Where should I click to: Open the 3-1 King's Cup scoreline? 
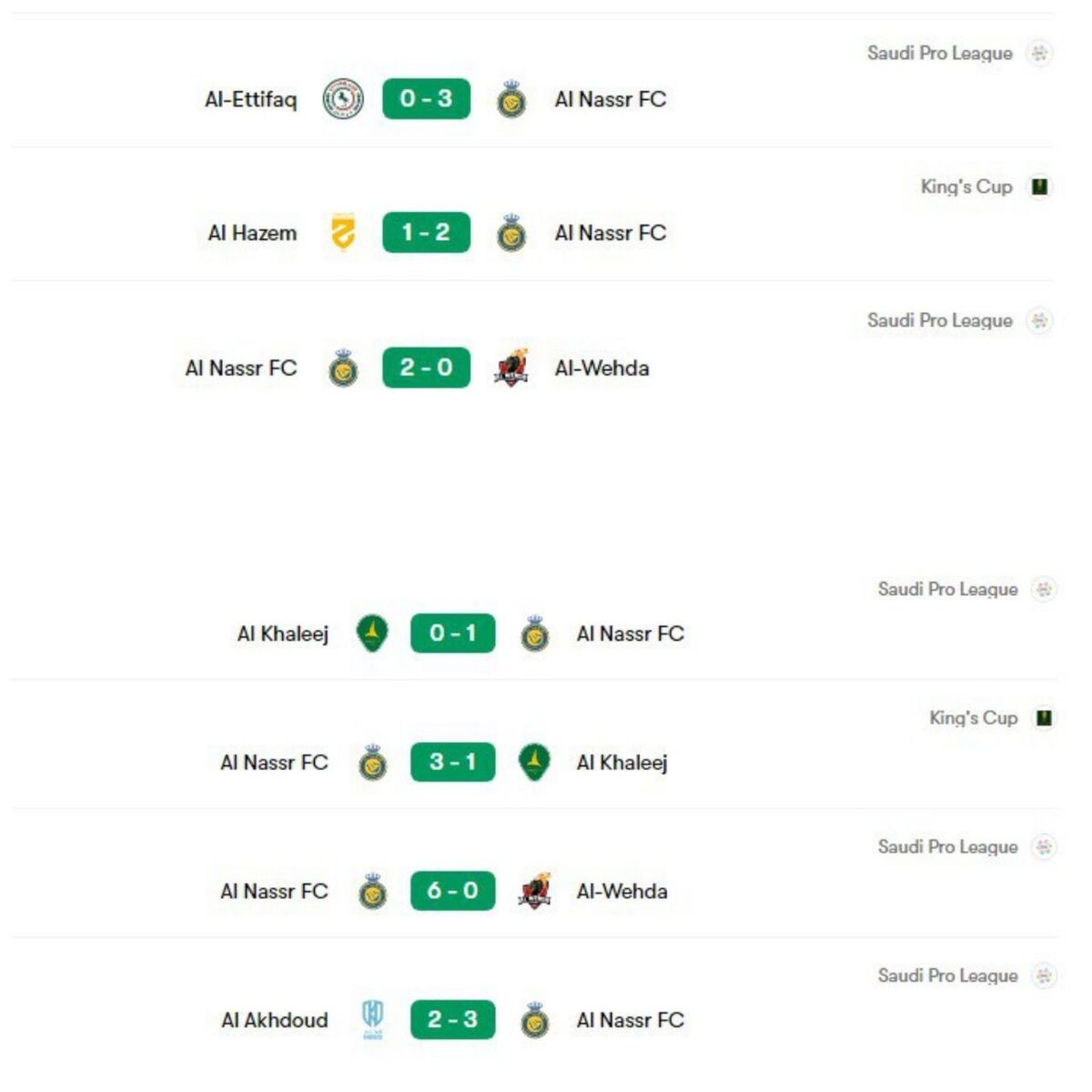pos(455,763)
